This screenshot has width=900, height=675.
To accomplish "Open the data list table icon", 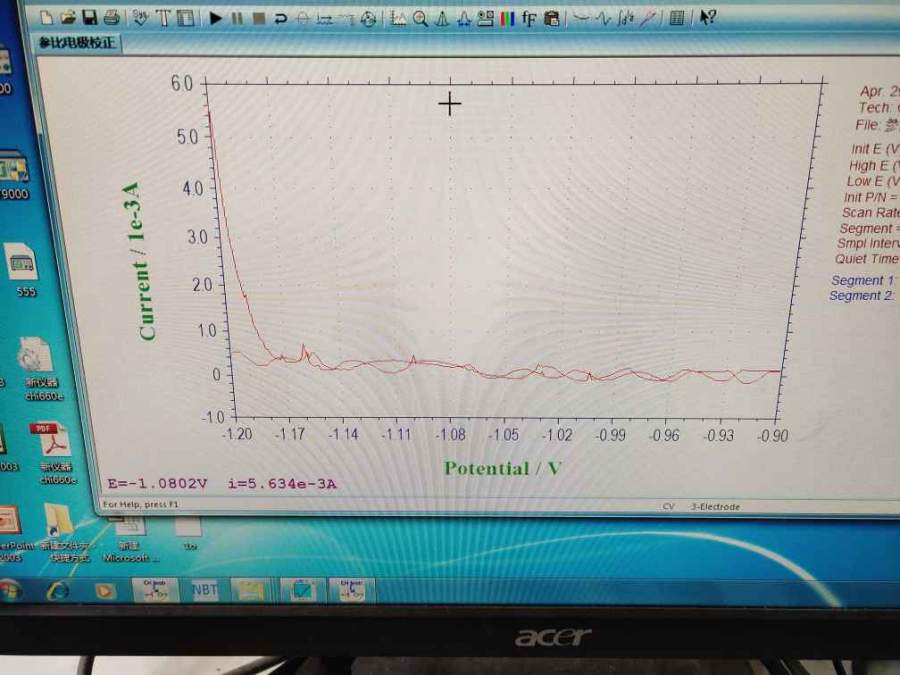I will (x=677, y=18).
